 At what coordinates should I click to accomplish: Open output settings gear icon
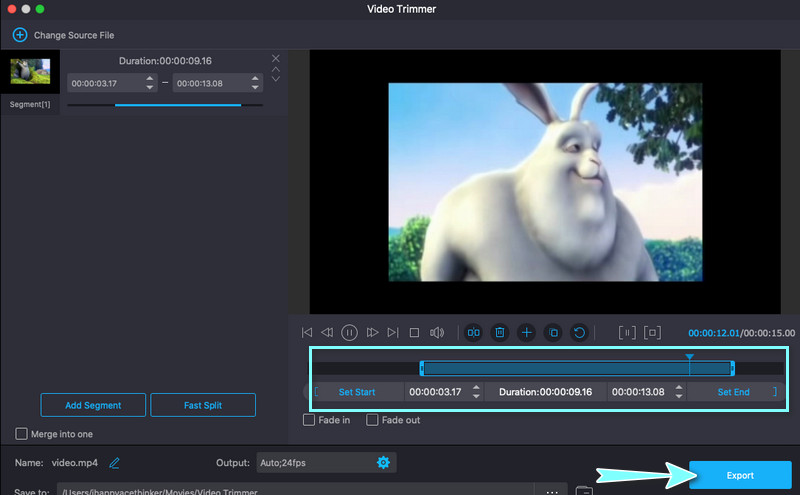(x=382, y=462)
